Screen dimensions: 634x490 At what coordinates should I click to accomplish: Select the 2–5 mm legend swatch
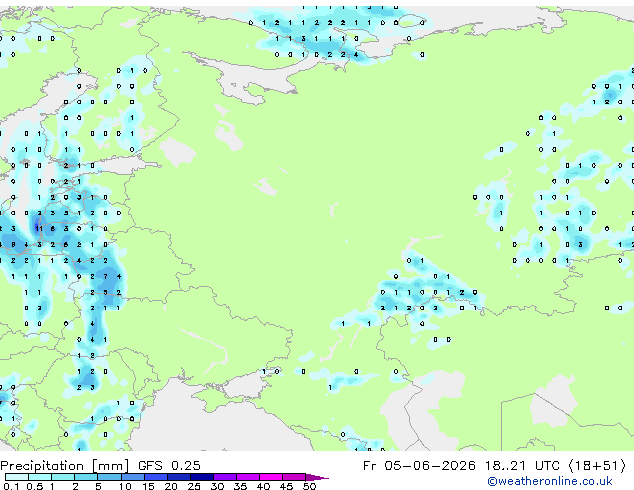[86, 477]
